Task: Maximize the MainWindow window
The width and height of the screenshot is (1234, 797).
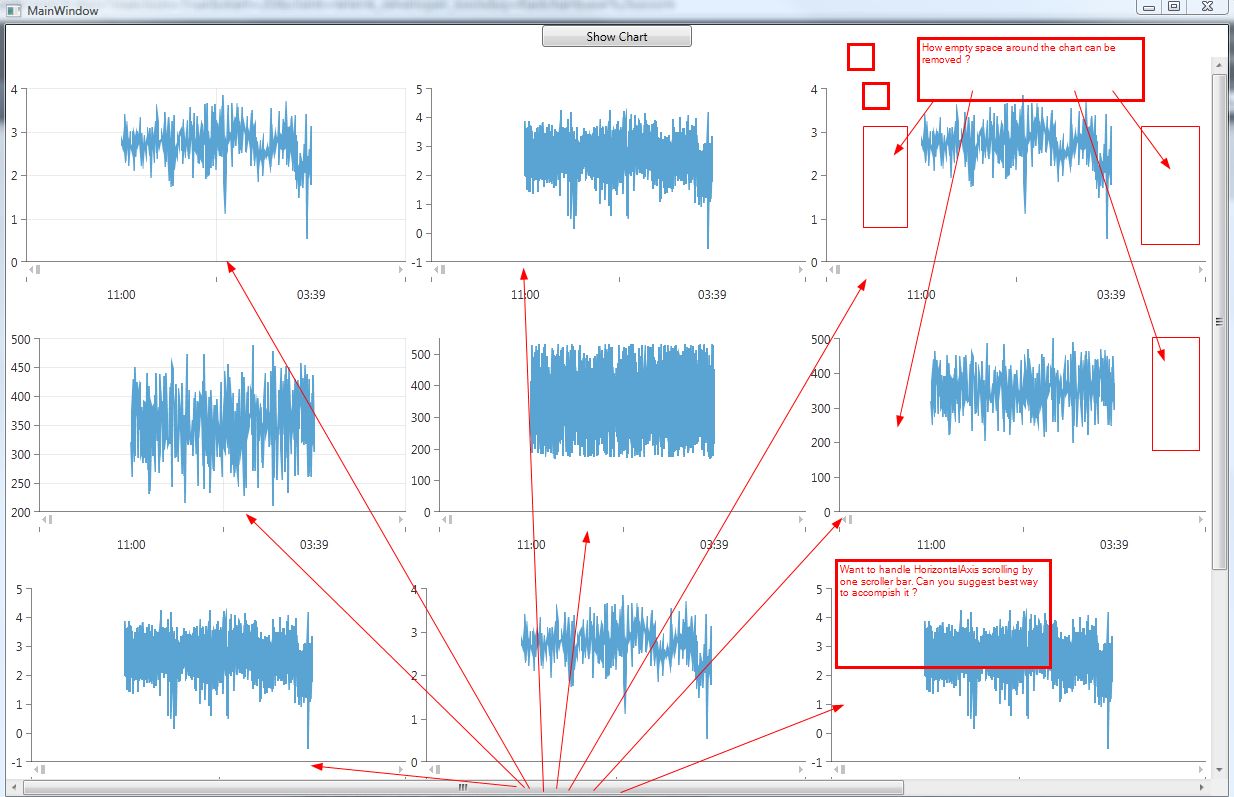Action: pyautogui.click(x=1174, y=7)
